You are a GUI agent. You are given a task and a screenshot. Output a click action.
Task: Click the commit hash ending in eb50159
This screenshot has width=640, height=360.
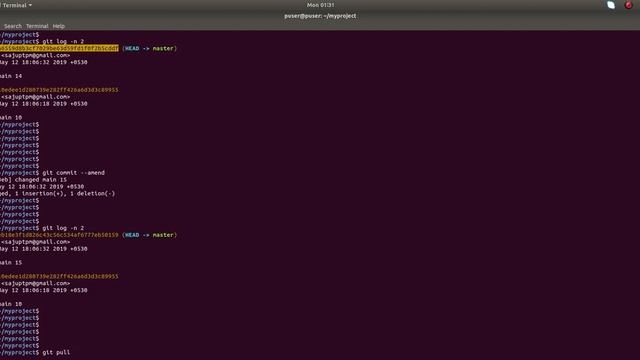click(x=59, y=235)
